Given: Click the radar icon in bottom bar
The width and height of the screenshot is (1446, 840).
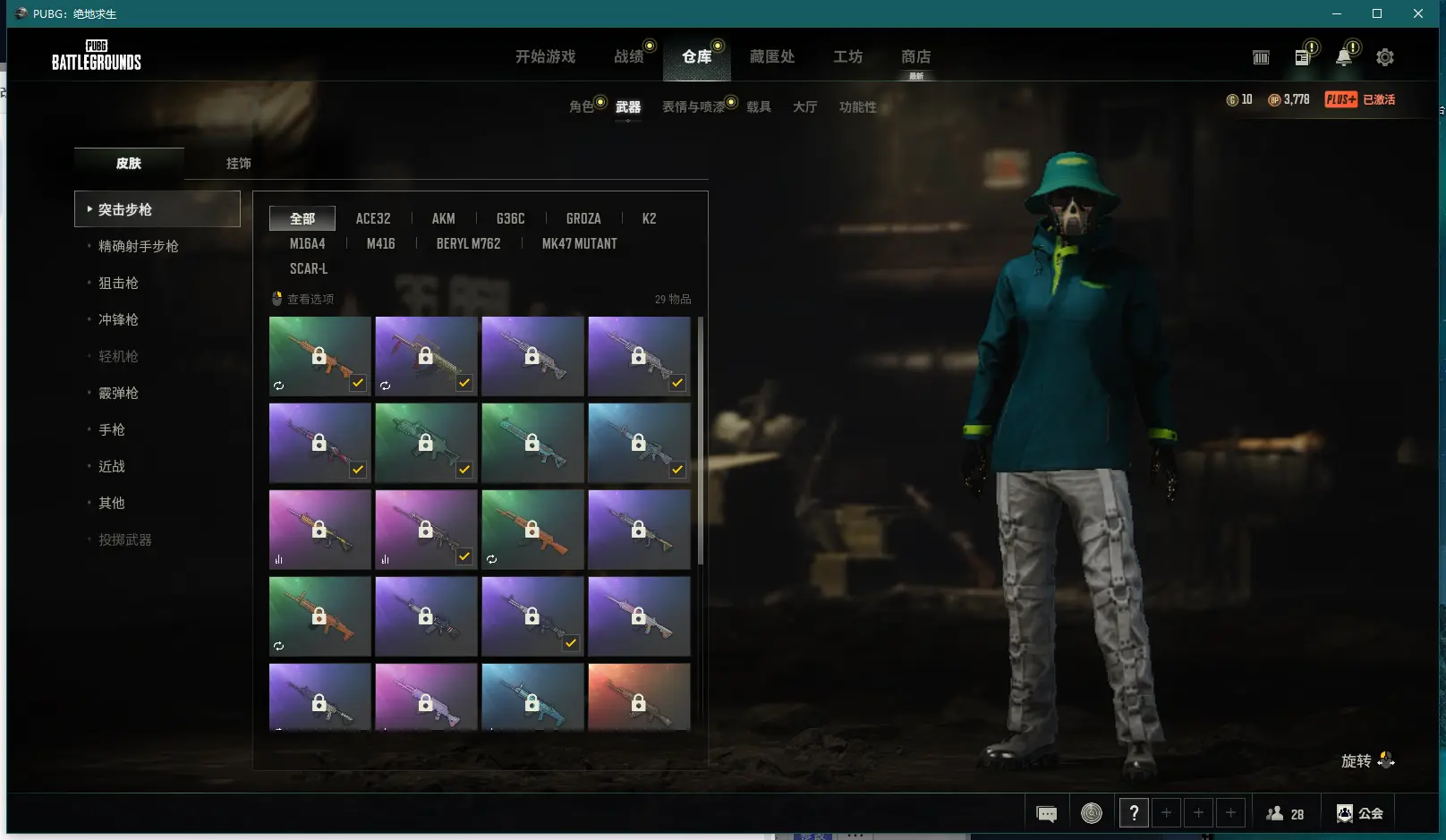Looking at the screenshot, I should pyautogui.click(x=1091, y=813).
